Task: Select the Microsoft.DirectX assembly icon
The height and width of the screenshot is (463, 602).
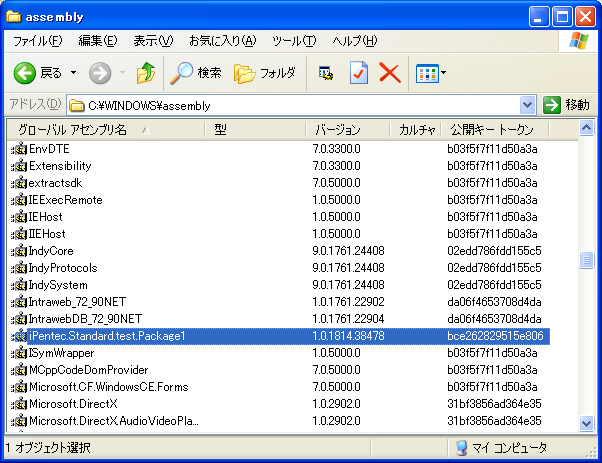Action: [19, 404]
